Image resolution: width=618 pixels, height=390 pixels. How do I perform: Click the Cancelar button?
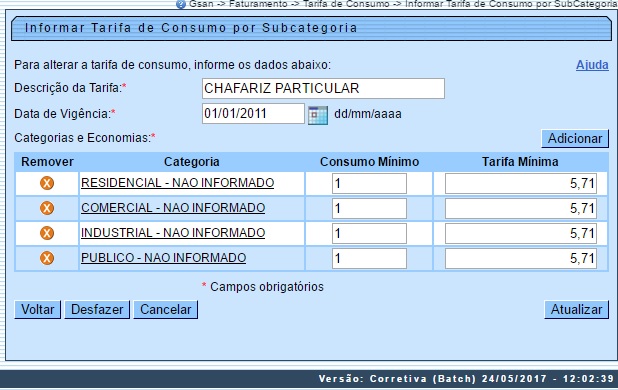(x=166, y=310)
